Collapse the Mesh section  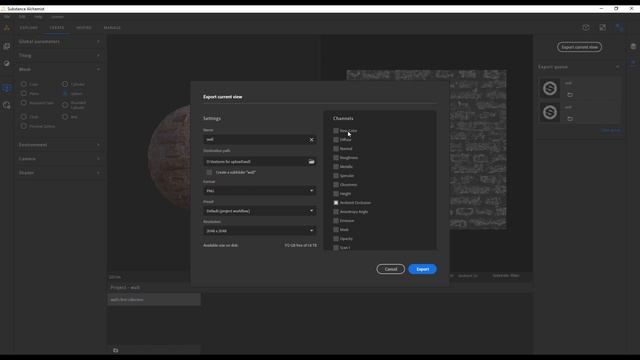[60, 69]
